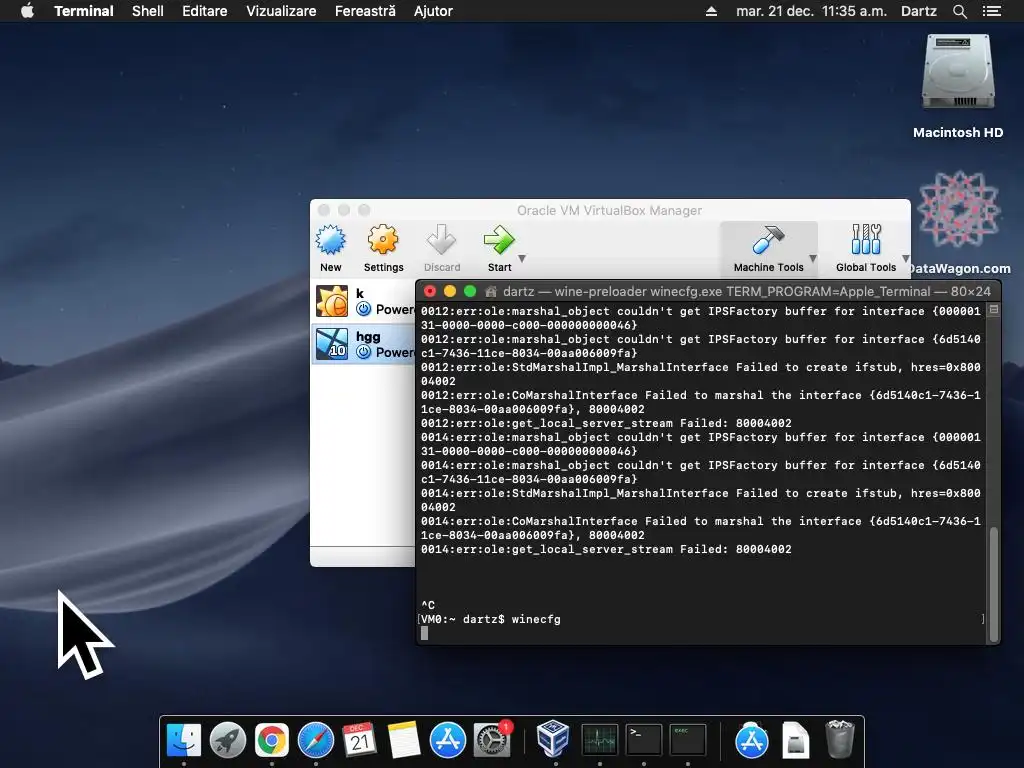Screen dimensions: 1024x768
Task: Minimize the Terminal window with yellow button
Action: tap(449, 291)
